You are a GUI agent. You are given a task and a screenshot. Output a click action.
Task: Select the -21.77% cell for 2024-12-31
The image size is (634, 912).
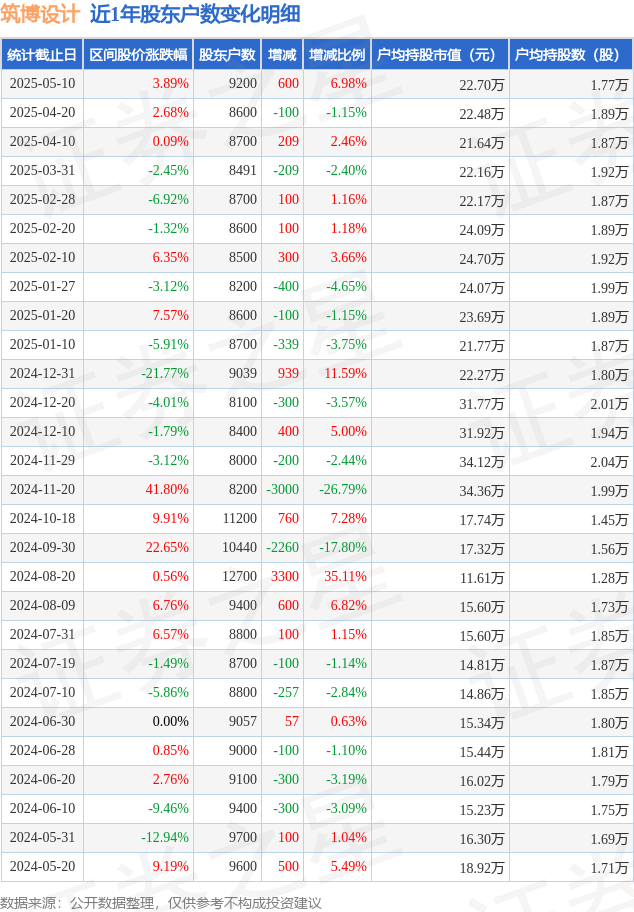coord(165,373)
